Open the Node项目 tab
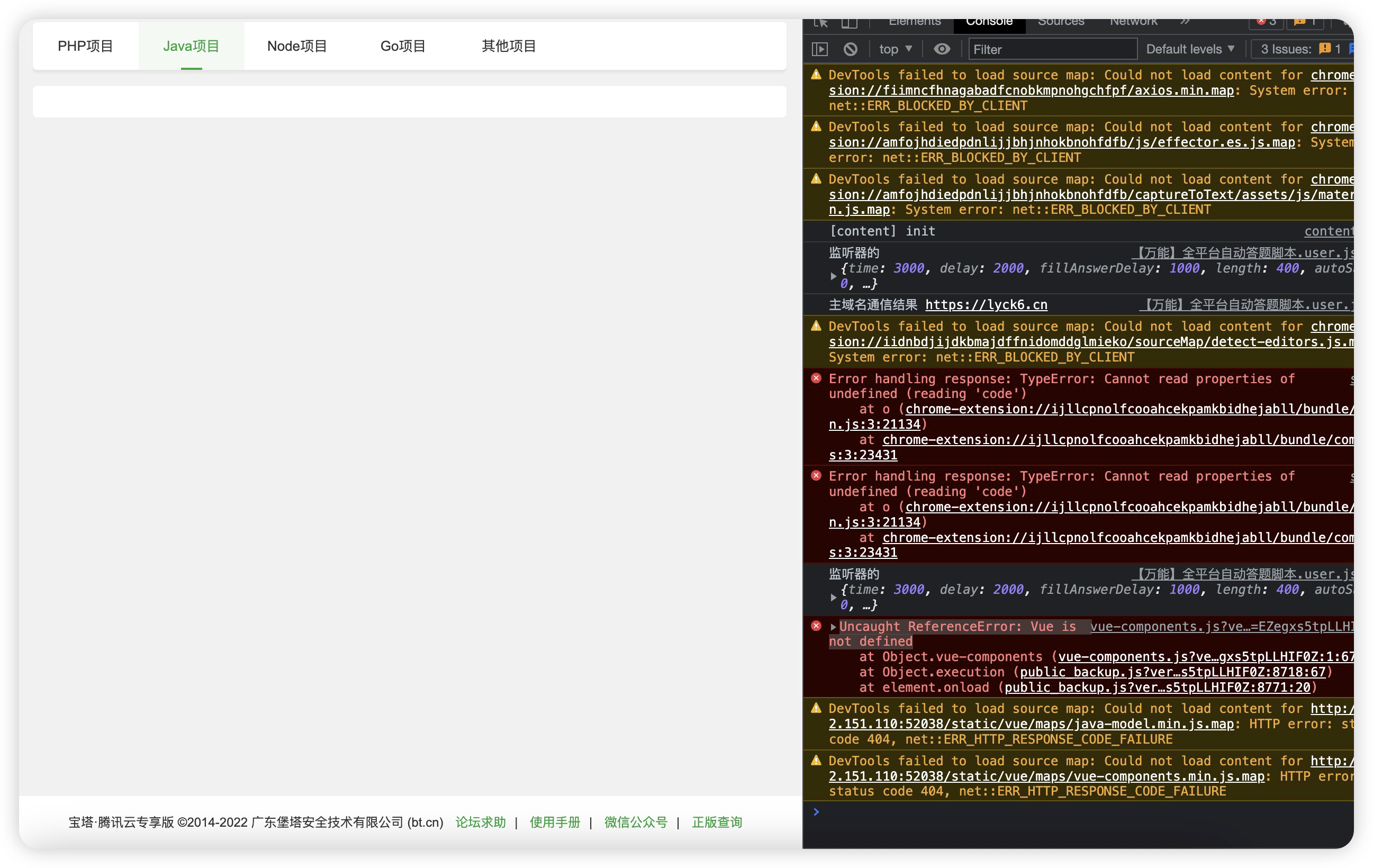 coord(297,46)
